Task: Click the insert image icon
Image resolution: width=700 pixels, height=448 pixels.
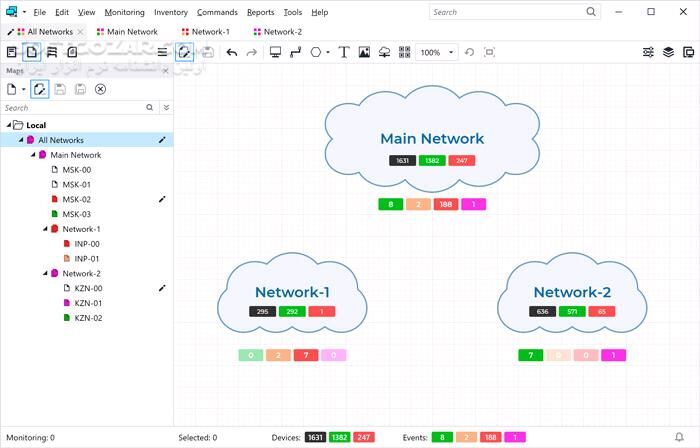Action: click(x=364, y=52)
